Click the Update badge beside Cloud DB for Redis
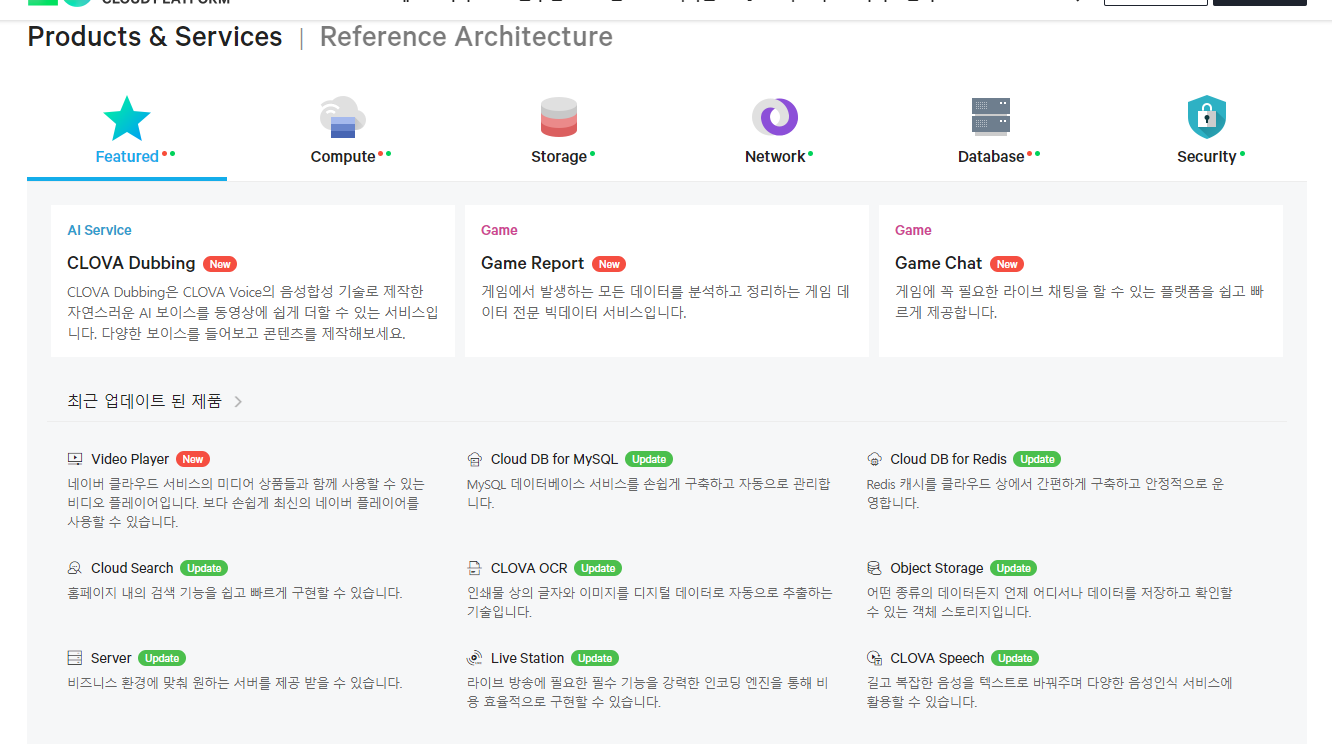The image size is (1332, 755). pos(1037,459)
